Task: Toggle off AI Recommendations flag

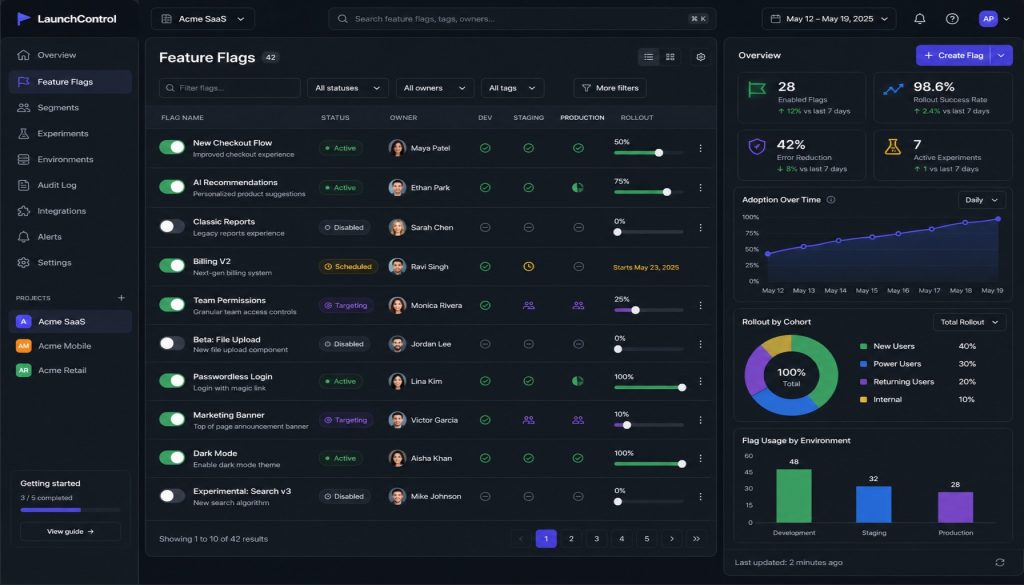Action: tap(172, 187)
